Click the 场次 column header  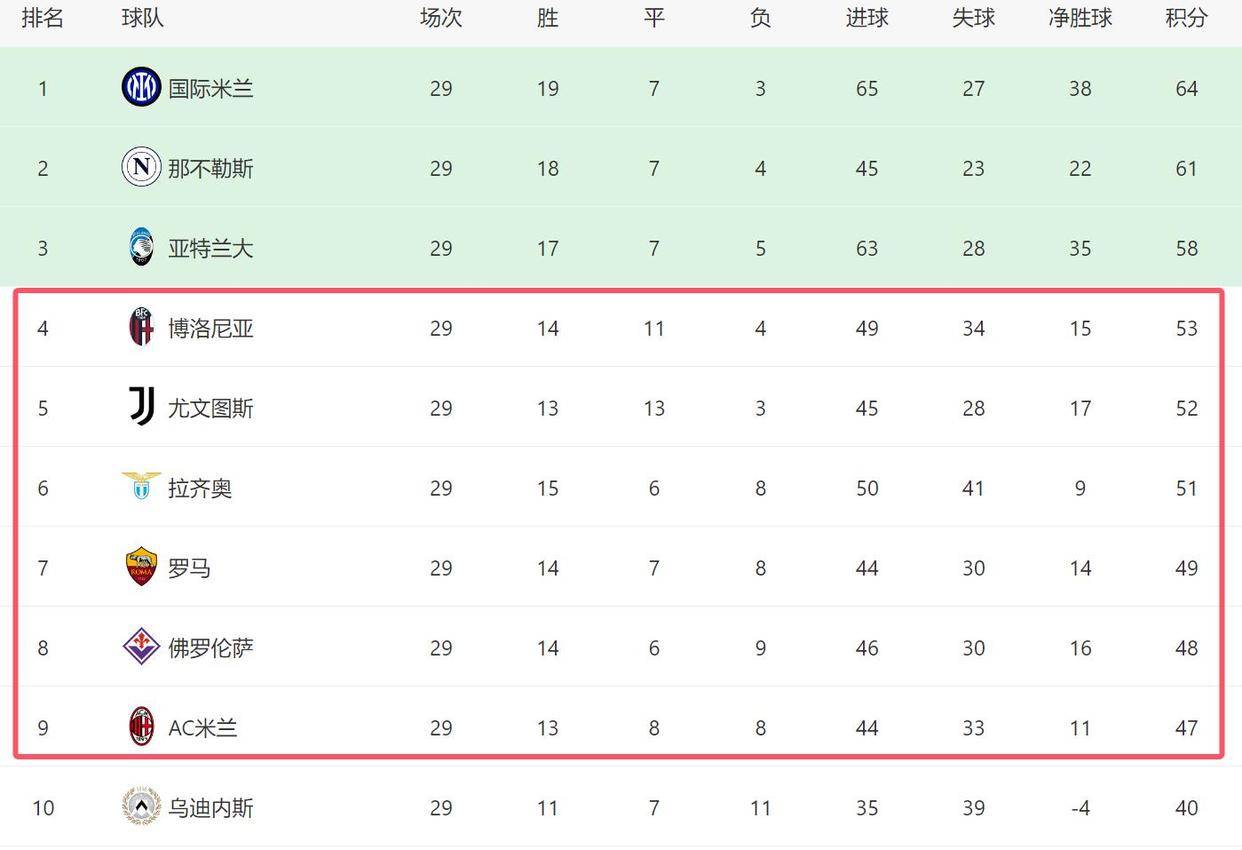point(441,17)
